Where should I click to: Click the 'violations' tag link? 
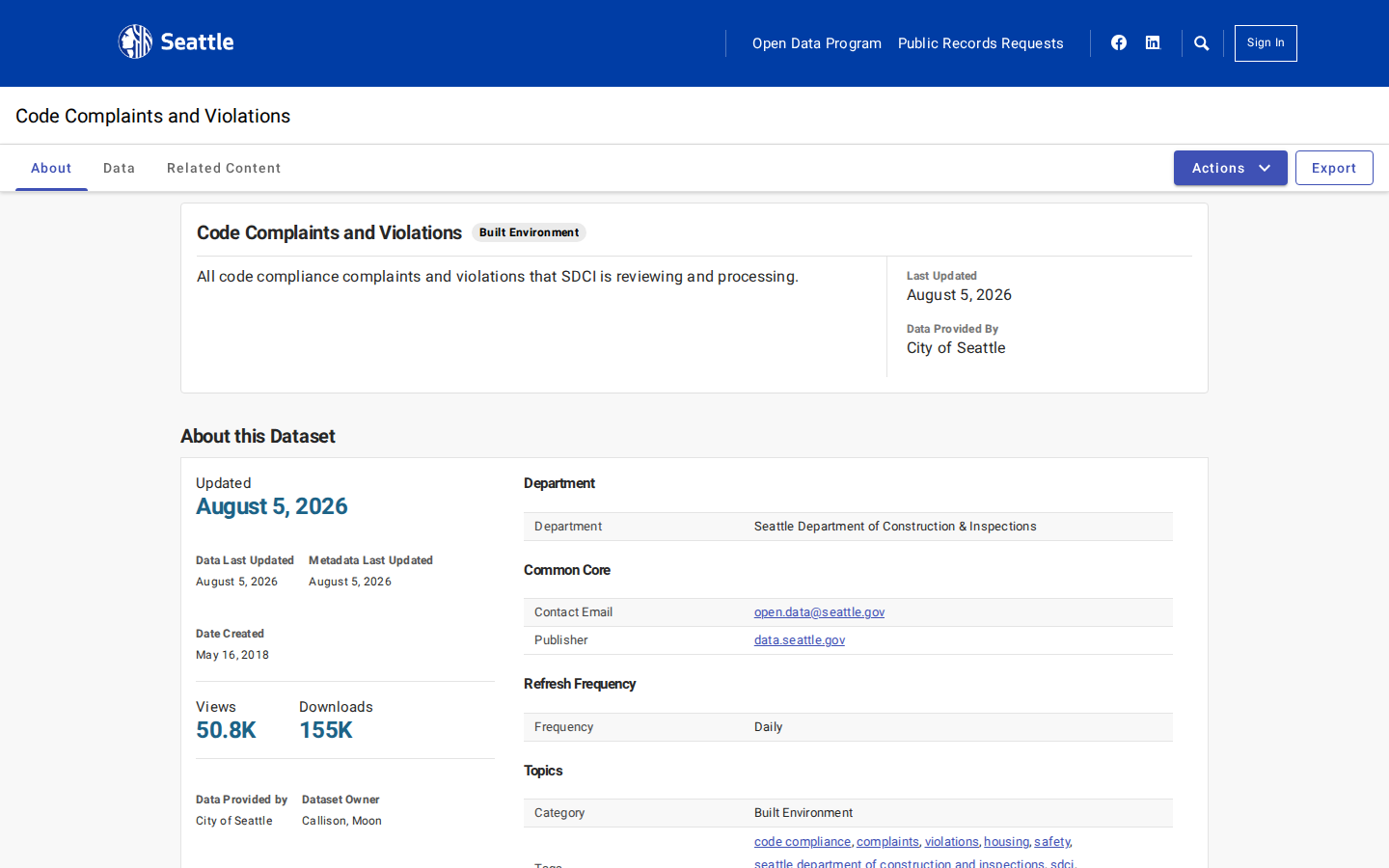coord(952,842)
